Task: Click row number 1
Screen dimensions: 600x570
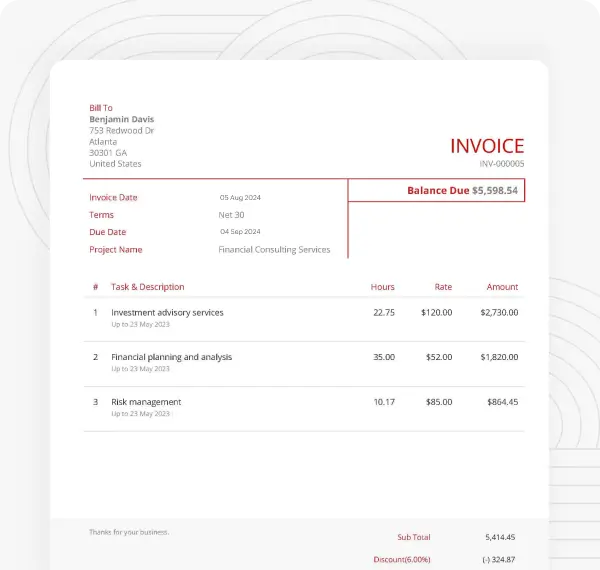Action: click(x=96, y=313)
